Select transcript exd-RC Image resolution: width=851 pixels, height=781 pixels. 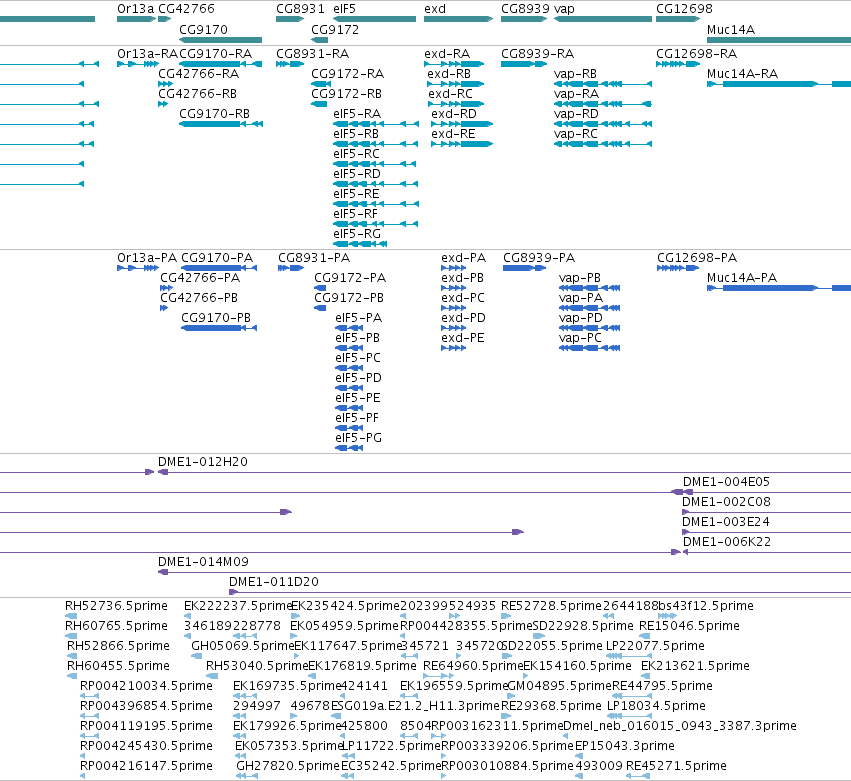pos(456,104)
